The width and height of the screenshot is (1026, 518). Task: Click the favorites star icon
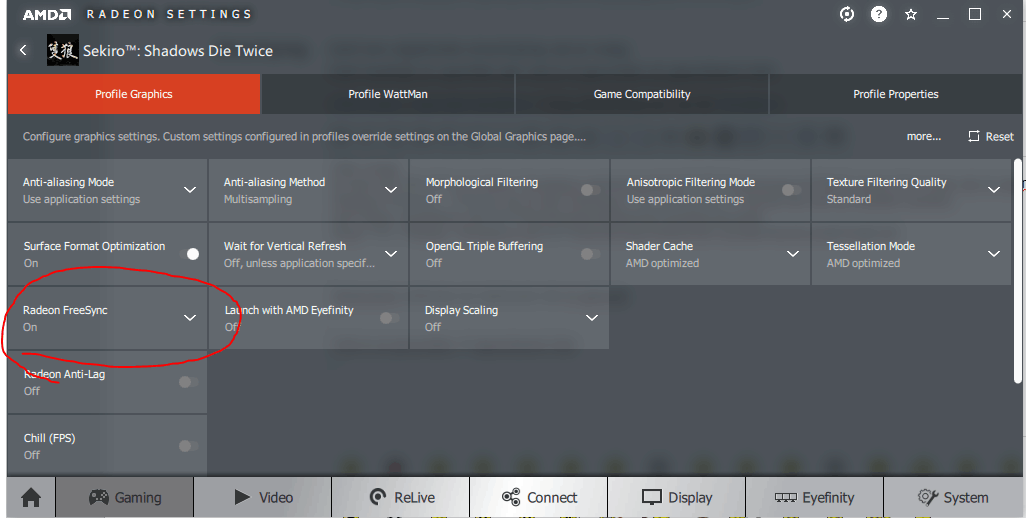[x=910, y=14]
